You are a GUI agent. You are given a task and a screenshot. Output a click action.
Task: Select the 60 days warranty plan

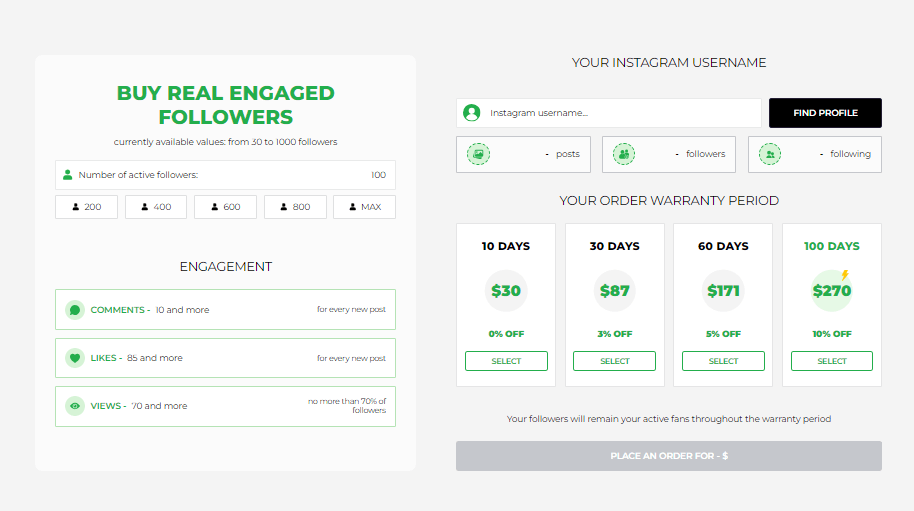click(x=723, y=361)
